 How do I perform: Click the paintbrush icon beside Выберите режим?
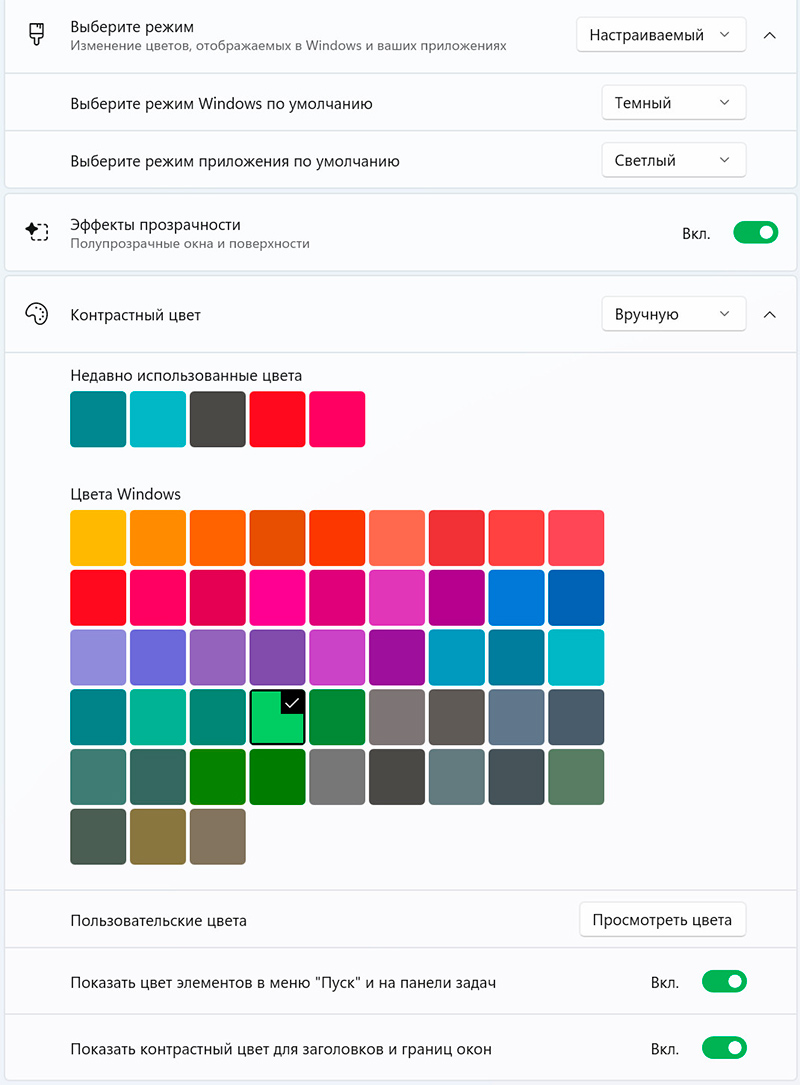pyautogui.click(x=37, y=34)
